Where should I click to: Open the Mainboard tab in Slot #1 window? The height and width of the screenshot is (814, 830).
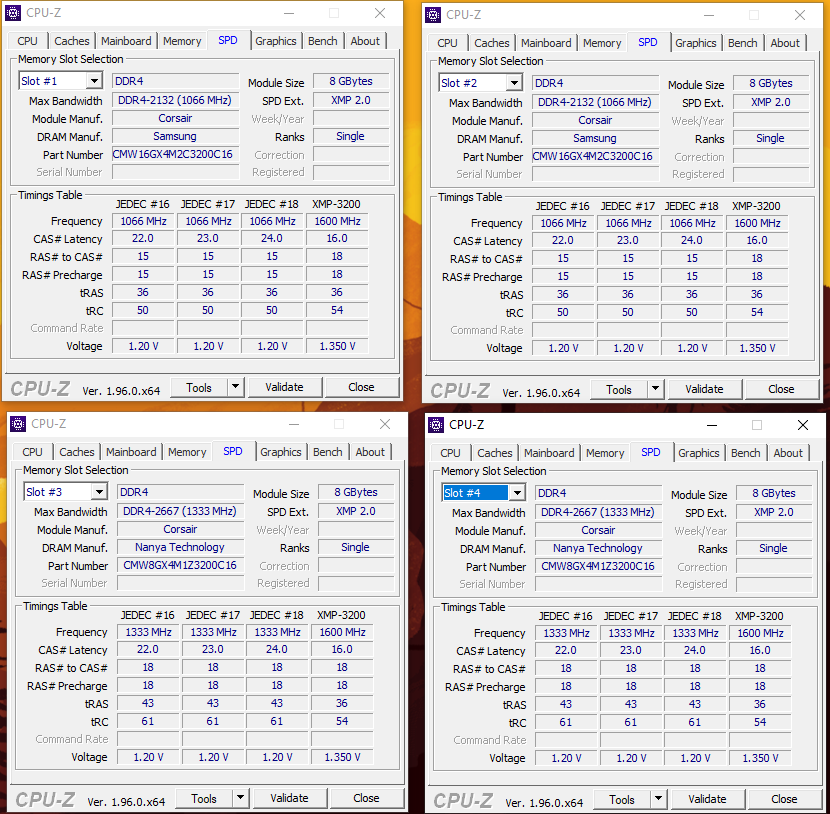[126, 41]
